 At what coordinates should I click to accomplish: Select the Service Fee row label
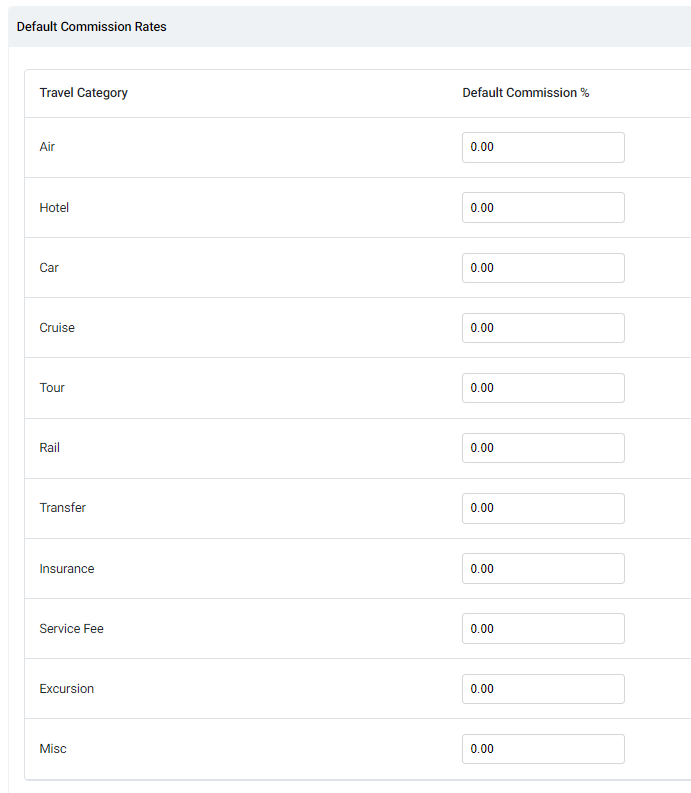[71, 629]
